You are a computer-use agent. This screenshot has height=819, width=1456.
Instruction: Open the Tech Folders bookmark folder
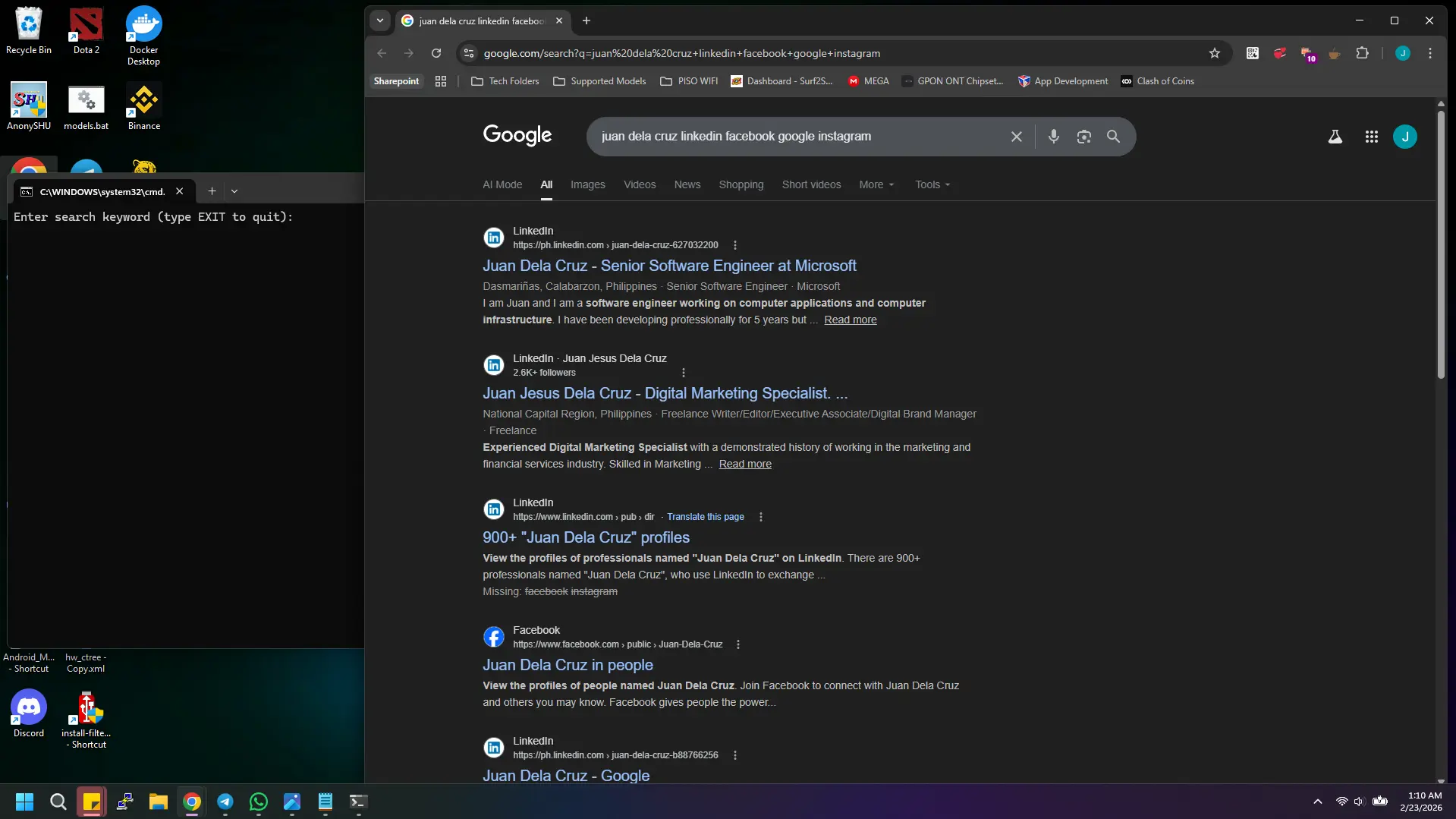(505, 81)
